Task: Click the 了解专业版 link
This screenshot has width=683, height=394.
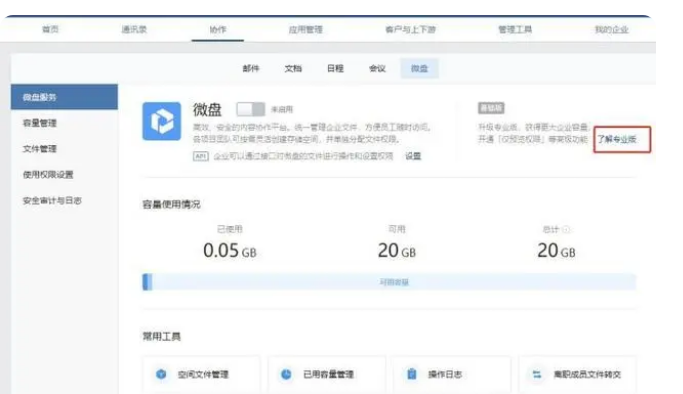Action: 617,139
